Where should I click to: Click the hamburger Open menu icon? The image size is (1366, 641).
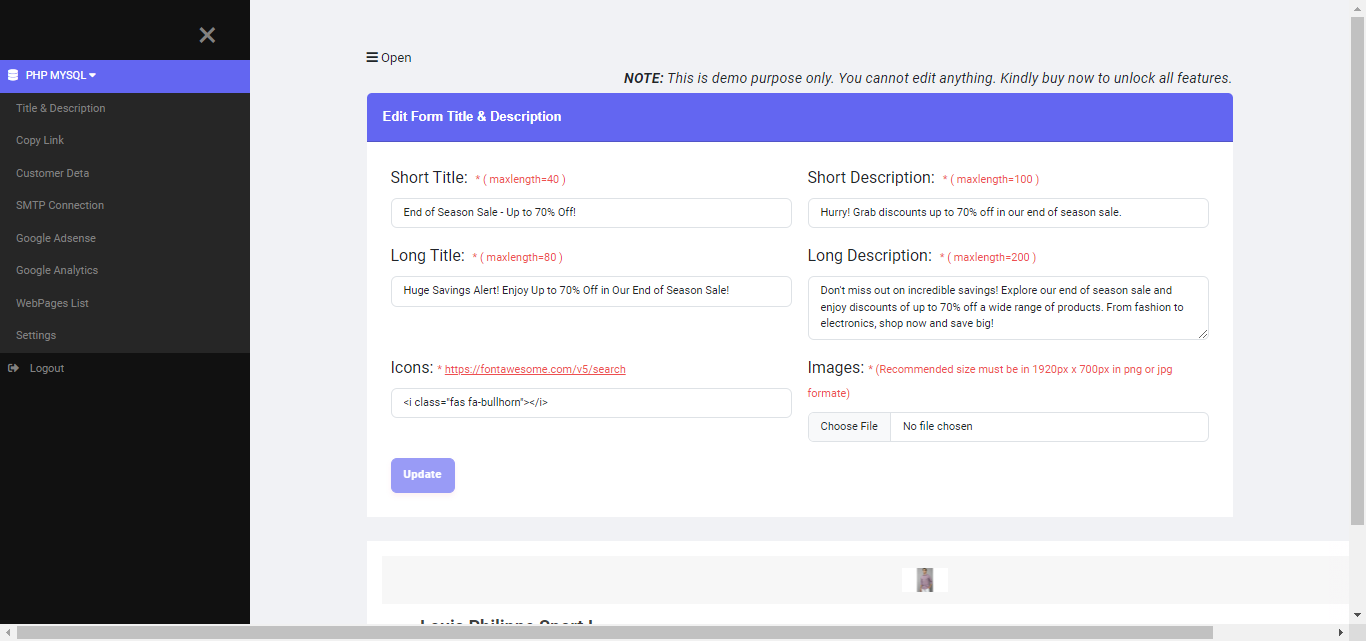point(372,58)
